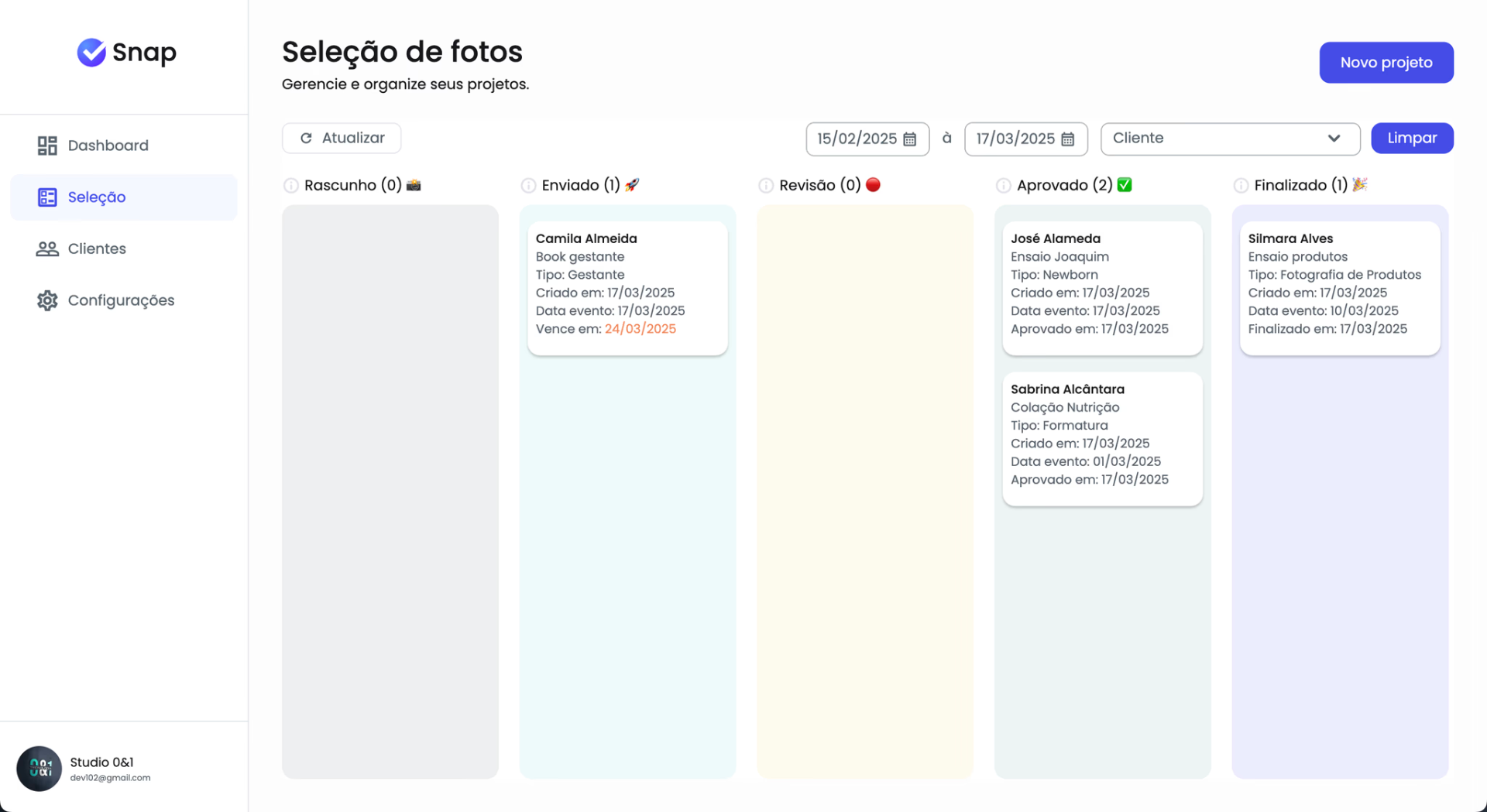Click 'Tipo: Fotografia de Produtos' text
The image size is (1487, 812).
point(1334,275)
